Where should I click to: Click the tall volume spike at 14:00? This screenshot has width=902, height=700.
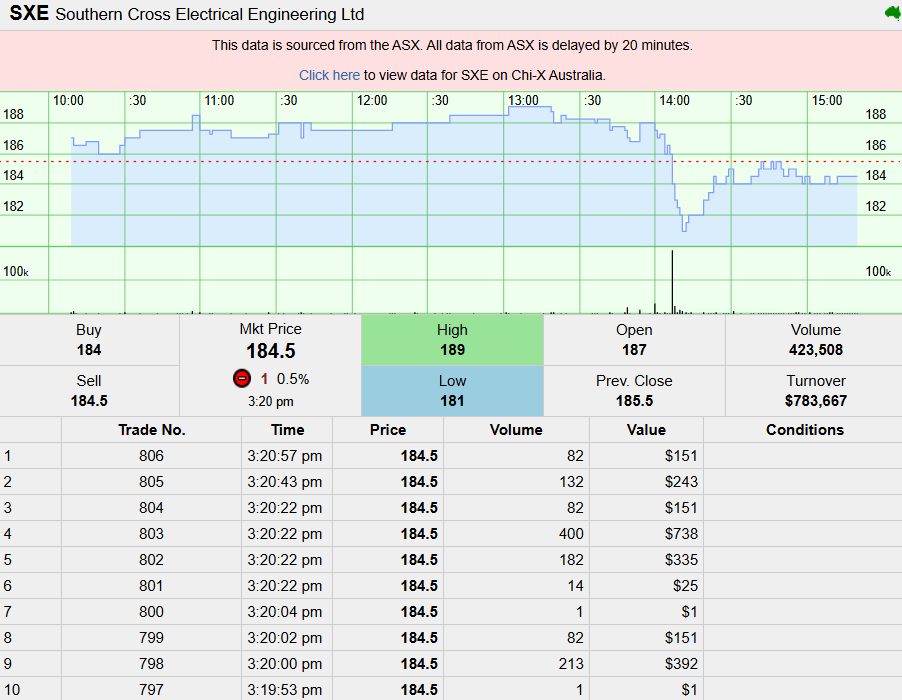[672, 285]
